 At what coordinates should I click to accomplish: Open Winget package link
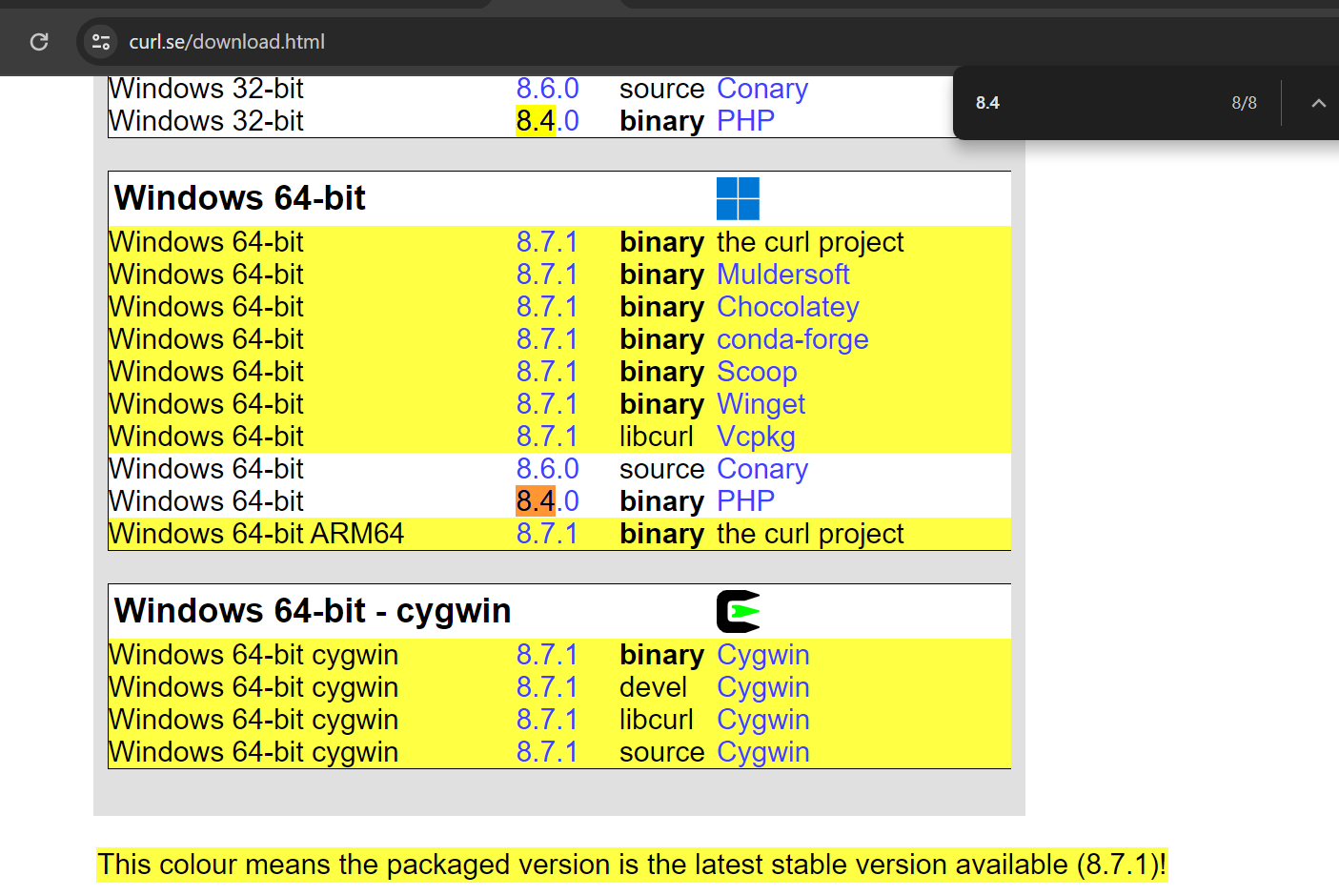click(x=761, y=404)
